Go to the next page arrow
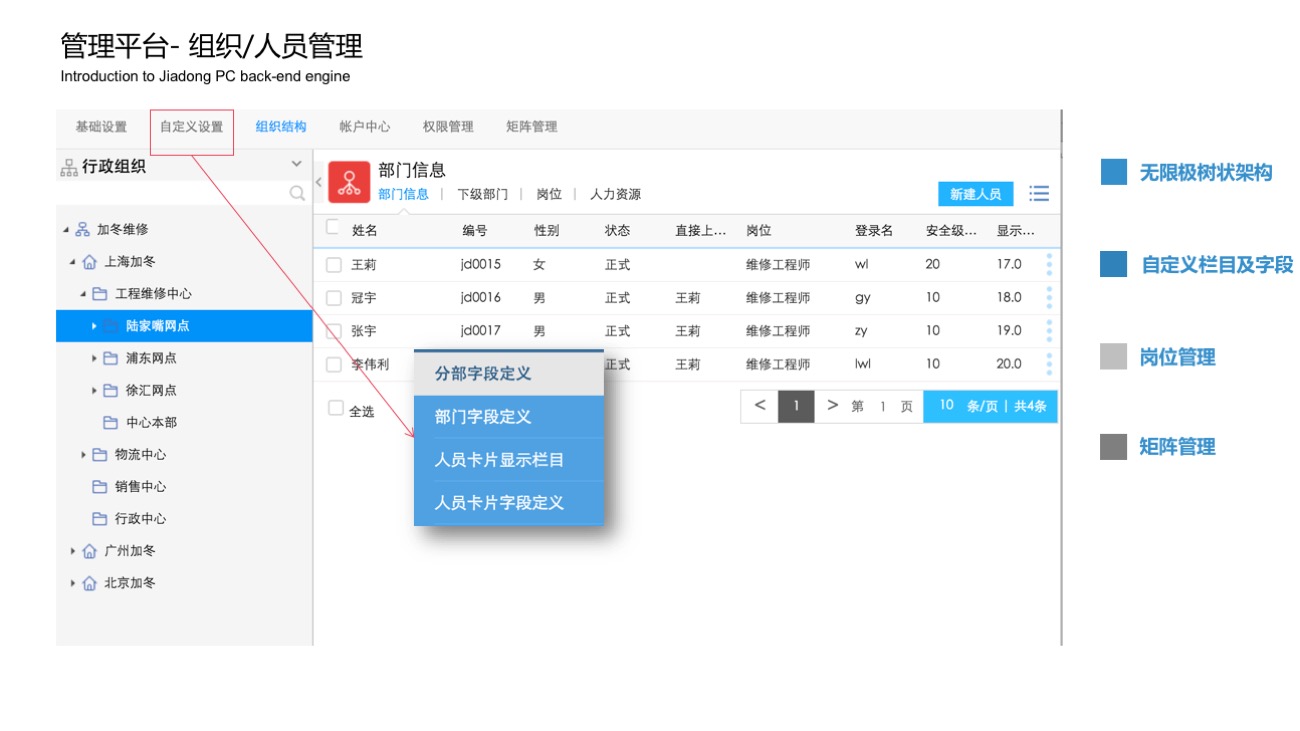The height and width of the screenshot is (731, 1300). [832, 406]
